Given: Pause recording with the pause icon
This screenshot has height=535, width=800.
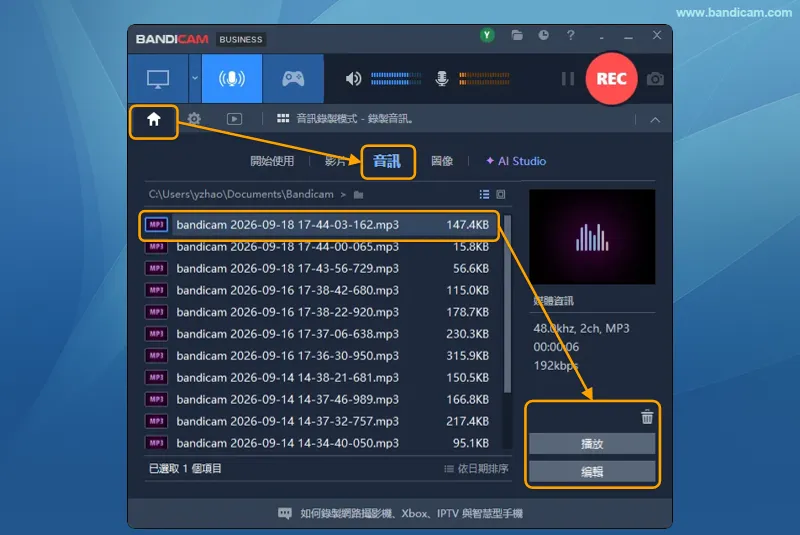Looking at the screenshot, I should 568,79.
